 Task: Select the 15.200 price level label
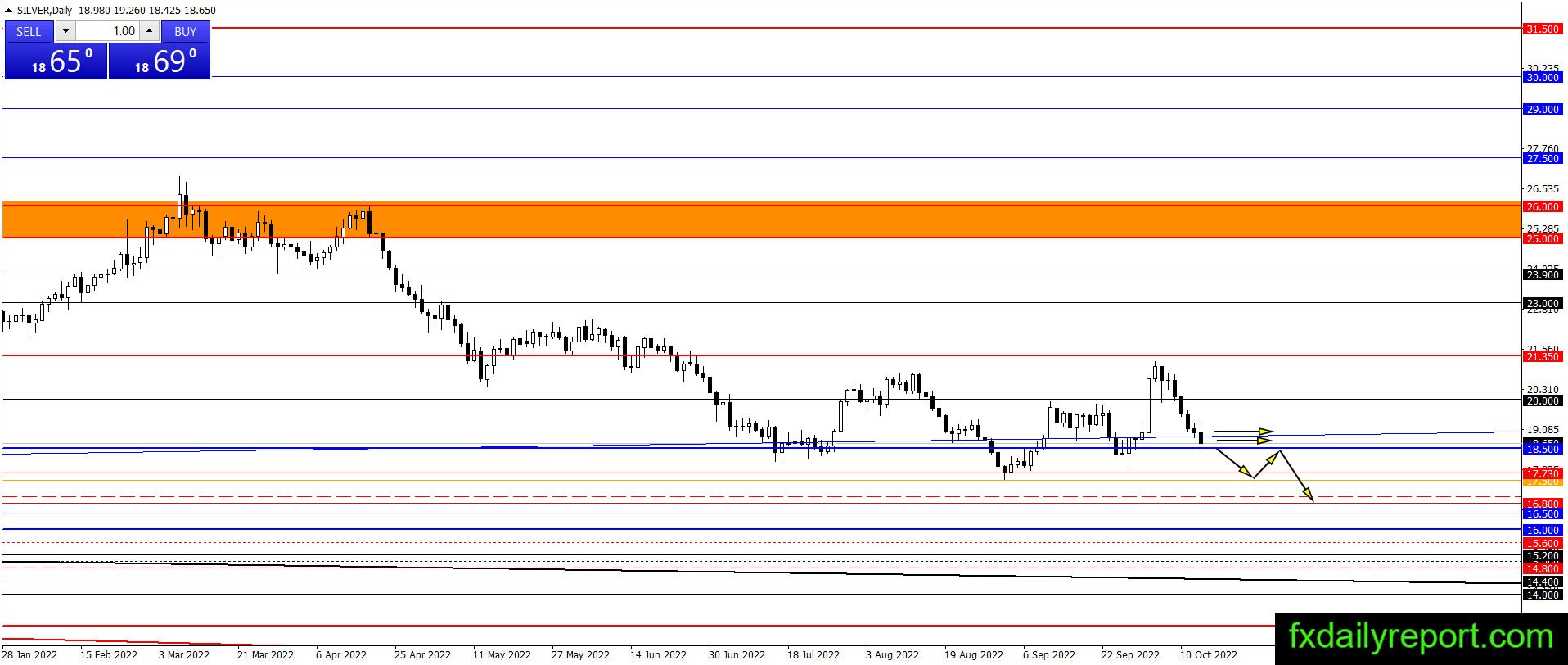pyautogui.click(x=1543, y=555)
